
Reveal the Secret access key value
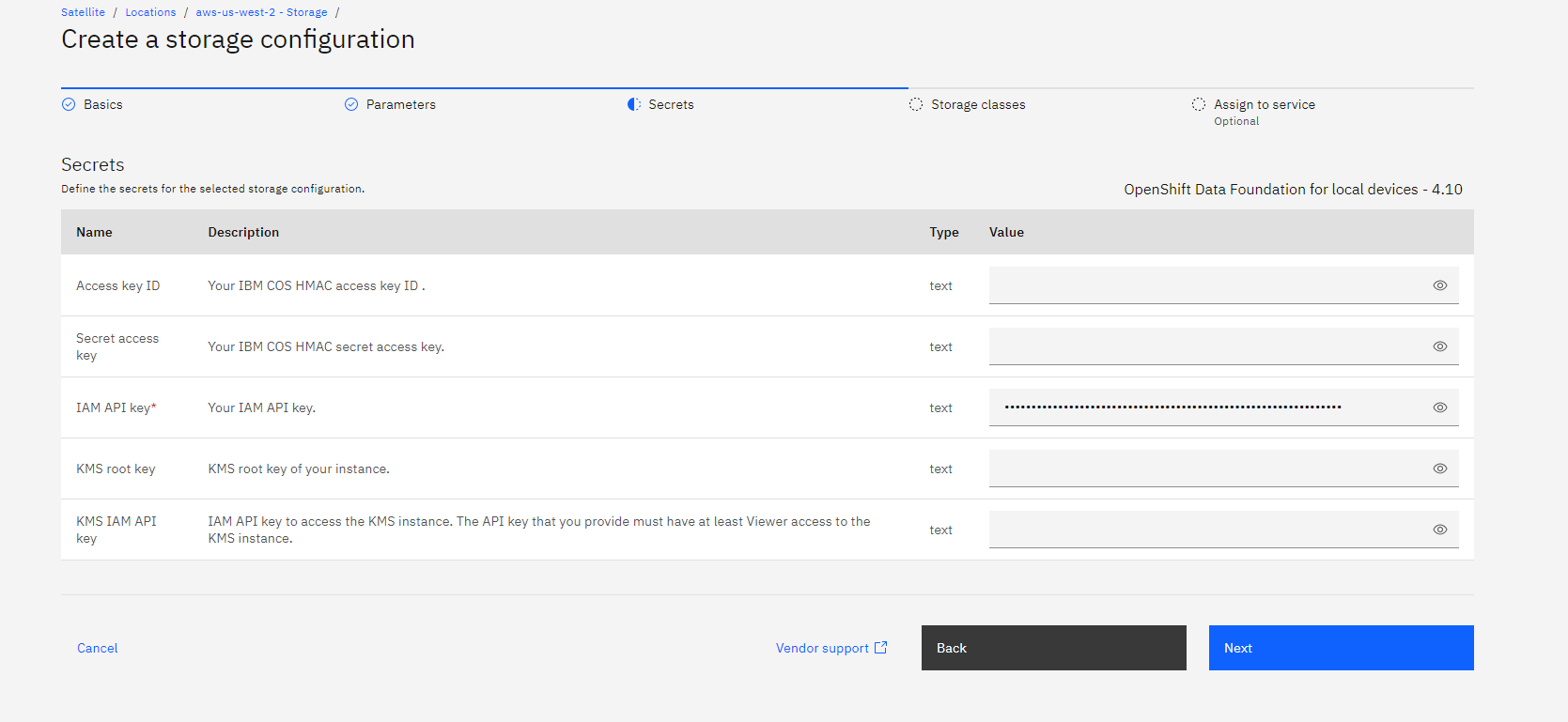(x=1439, y=346)
